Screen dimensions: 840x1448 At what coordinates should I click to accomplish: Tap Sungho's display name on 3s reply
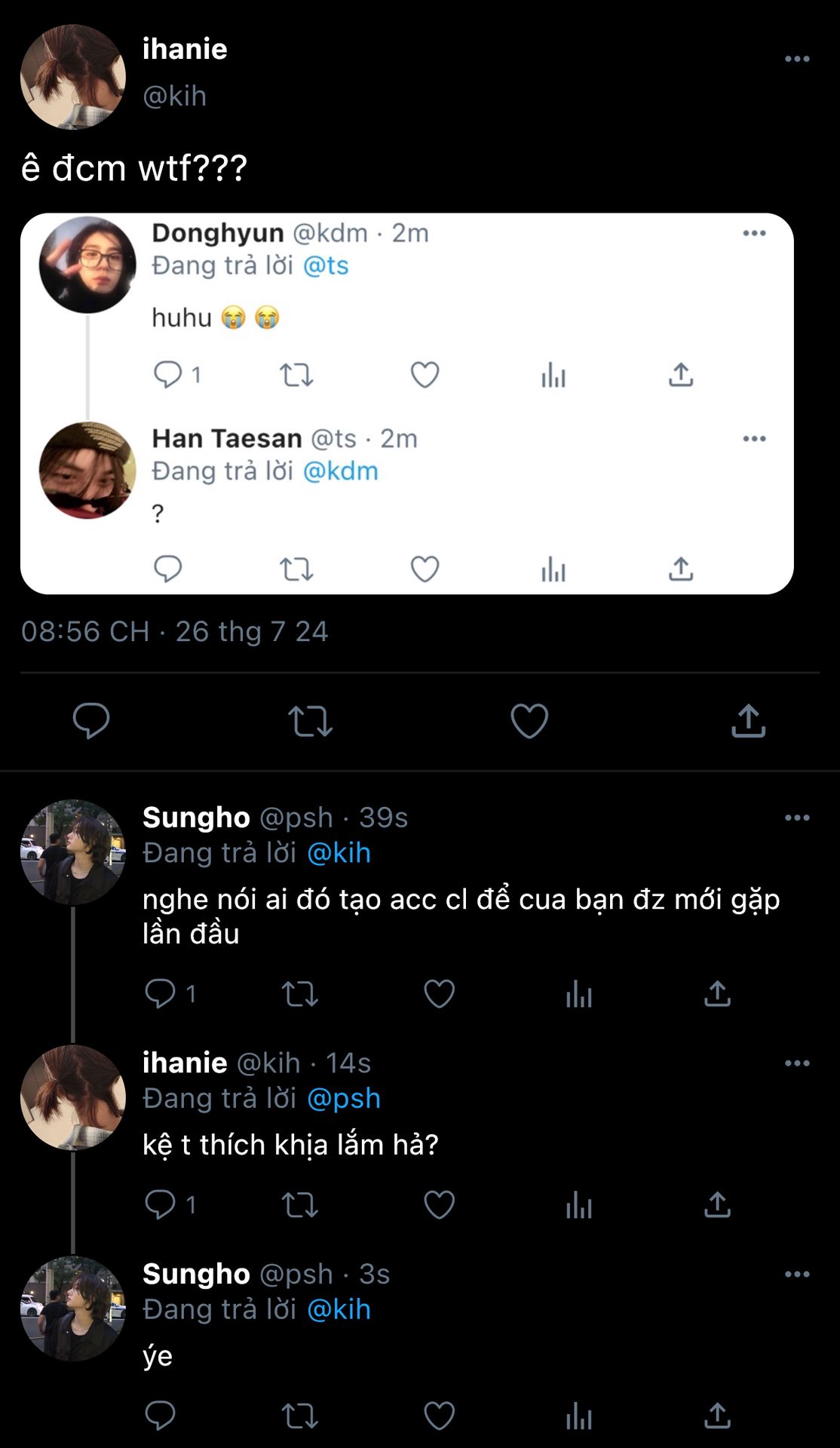coord(196,1274)
